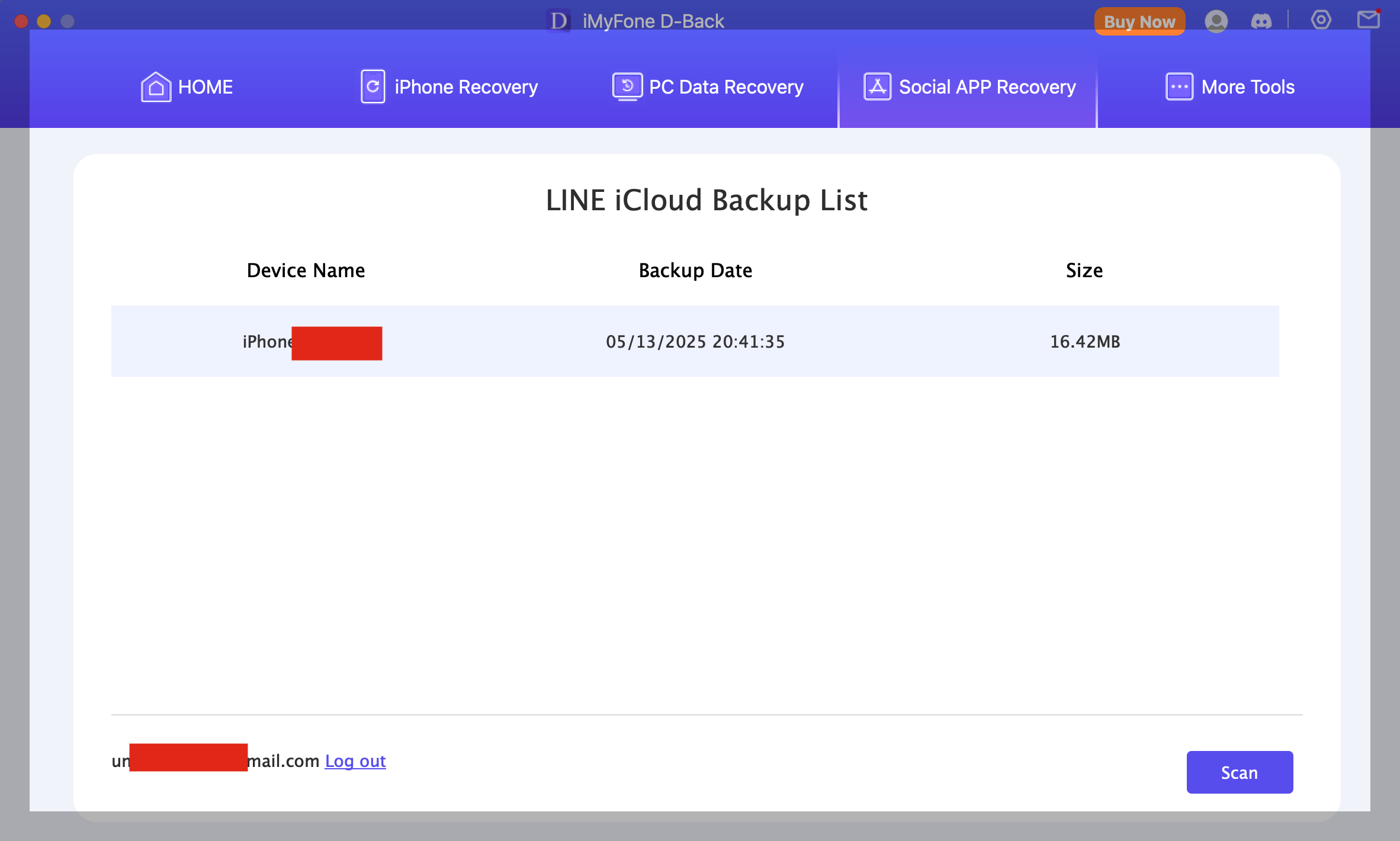Close the window with red button
This screenshot has height=841, width=1400.
(21, 21)
